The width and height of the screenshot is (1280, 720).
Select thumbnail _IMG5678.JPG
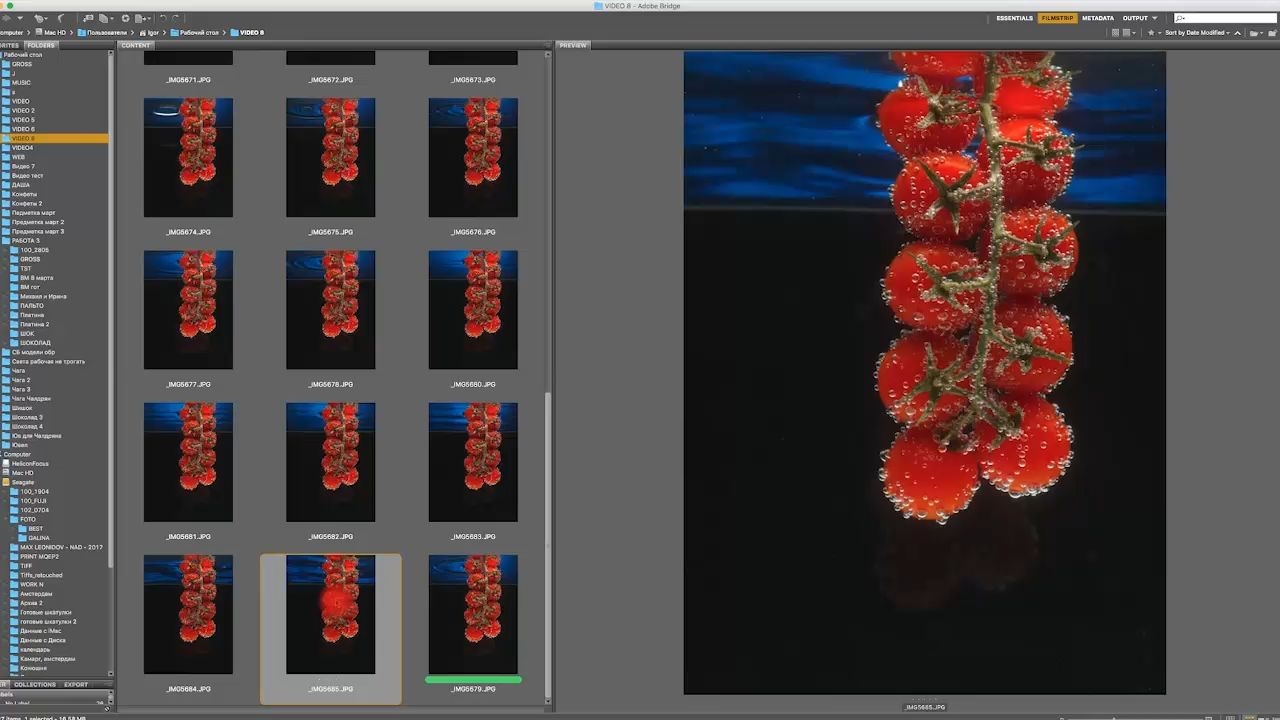tap(330, 309)
